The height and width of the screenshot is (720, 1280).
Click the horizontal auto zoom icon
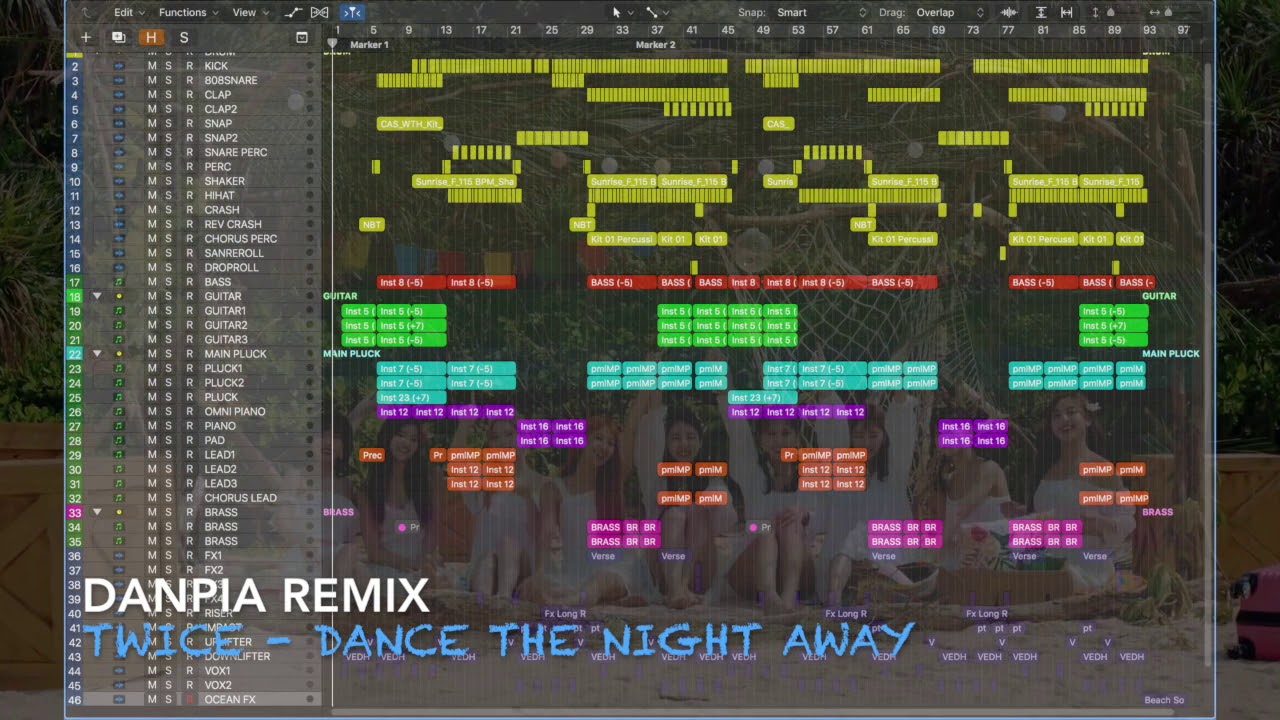(x=1067, y=12)
